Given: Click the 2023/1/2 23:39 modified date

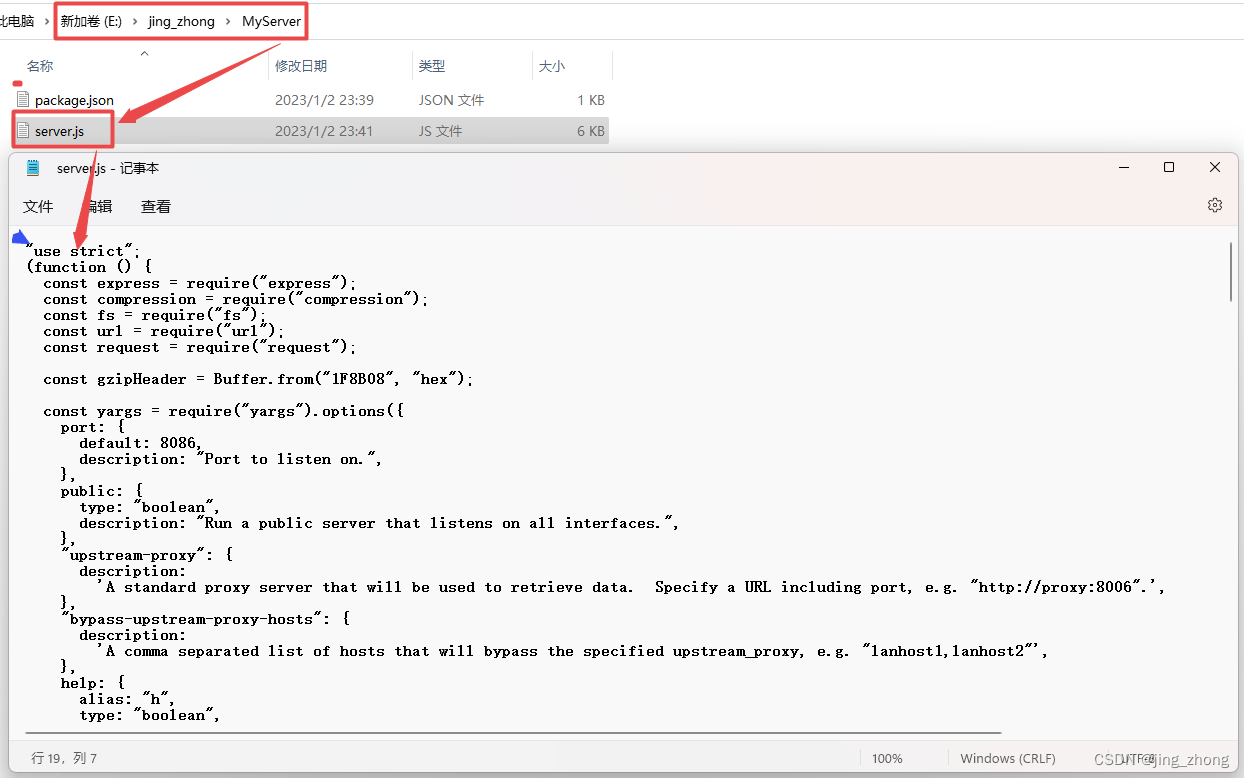Looking at the screenshot, I should [x=324, y=100].
